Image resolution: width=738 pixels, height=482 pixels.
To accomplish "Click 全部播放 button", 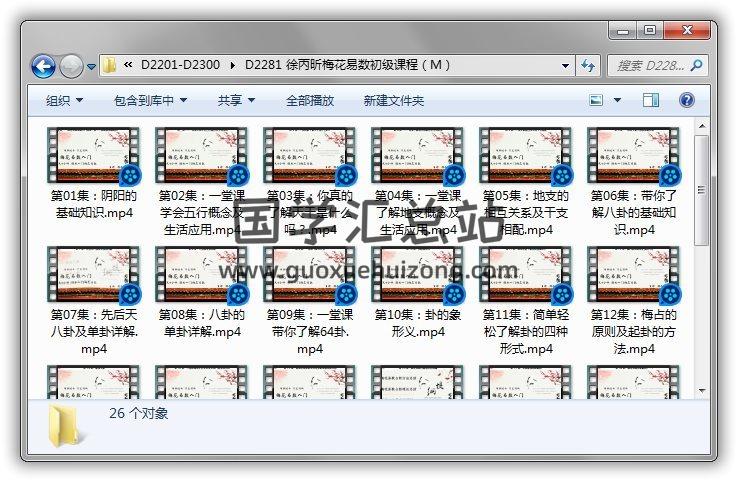I will click(310, 100).
